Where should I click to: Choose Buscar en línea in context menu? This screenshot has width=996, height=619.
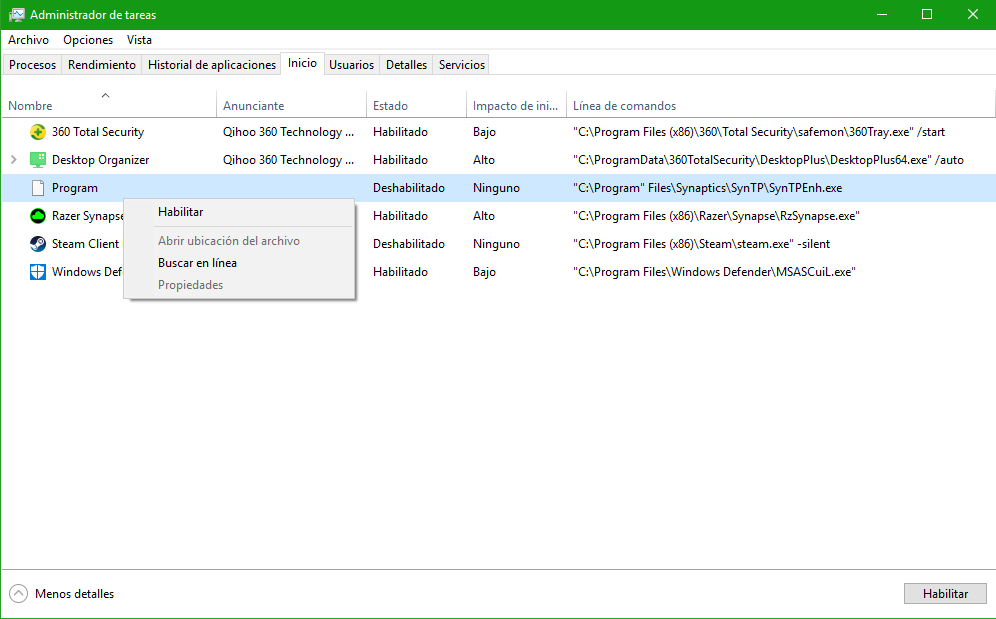click(x=239, y=263)
